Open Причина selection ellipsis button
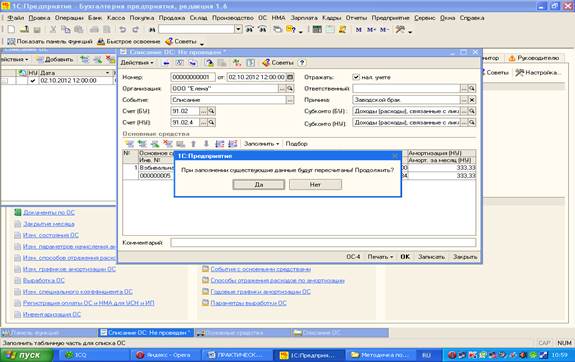 [x=464, y=100]
